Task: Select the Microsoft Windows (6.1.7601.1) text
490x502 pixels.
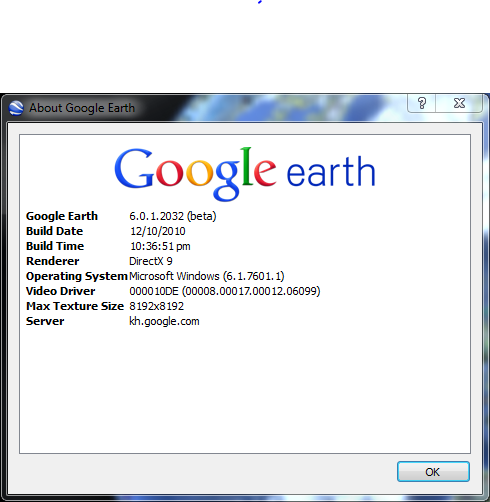Action: coord(207,276)
